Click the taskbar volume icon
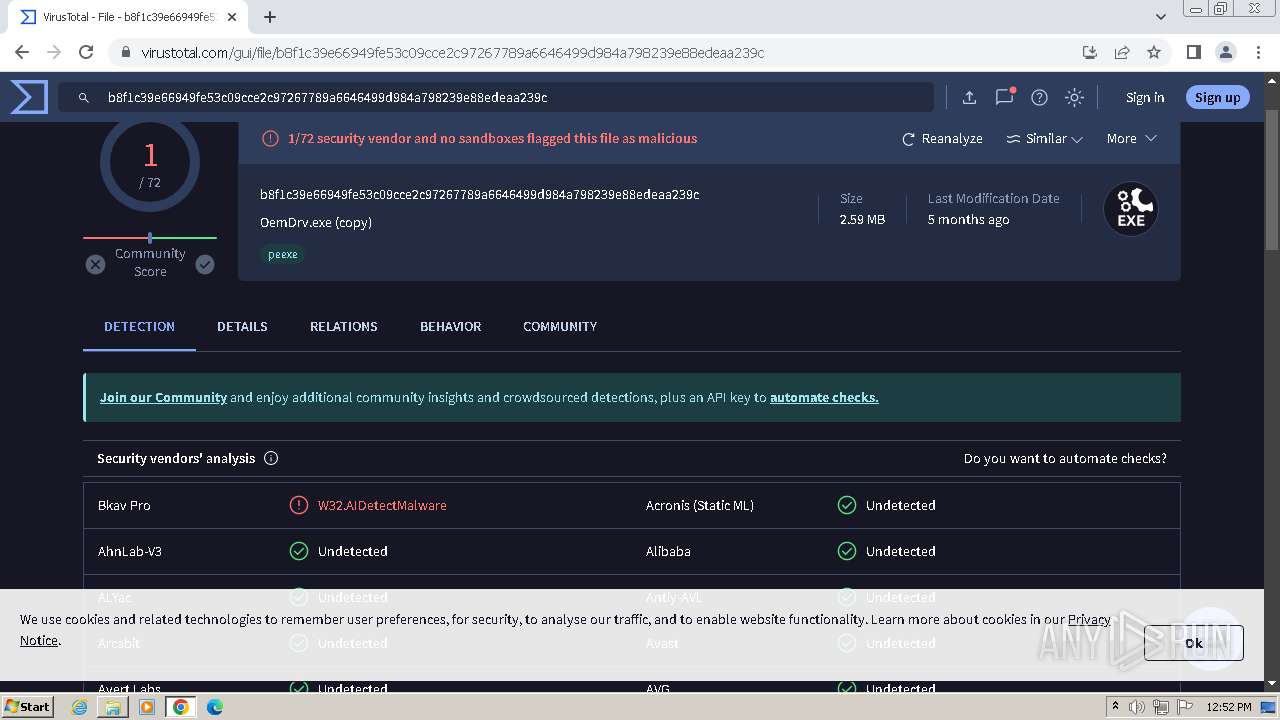1280x720 pixels. pos(1137,707)
